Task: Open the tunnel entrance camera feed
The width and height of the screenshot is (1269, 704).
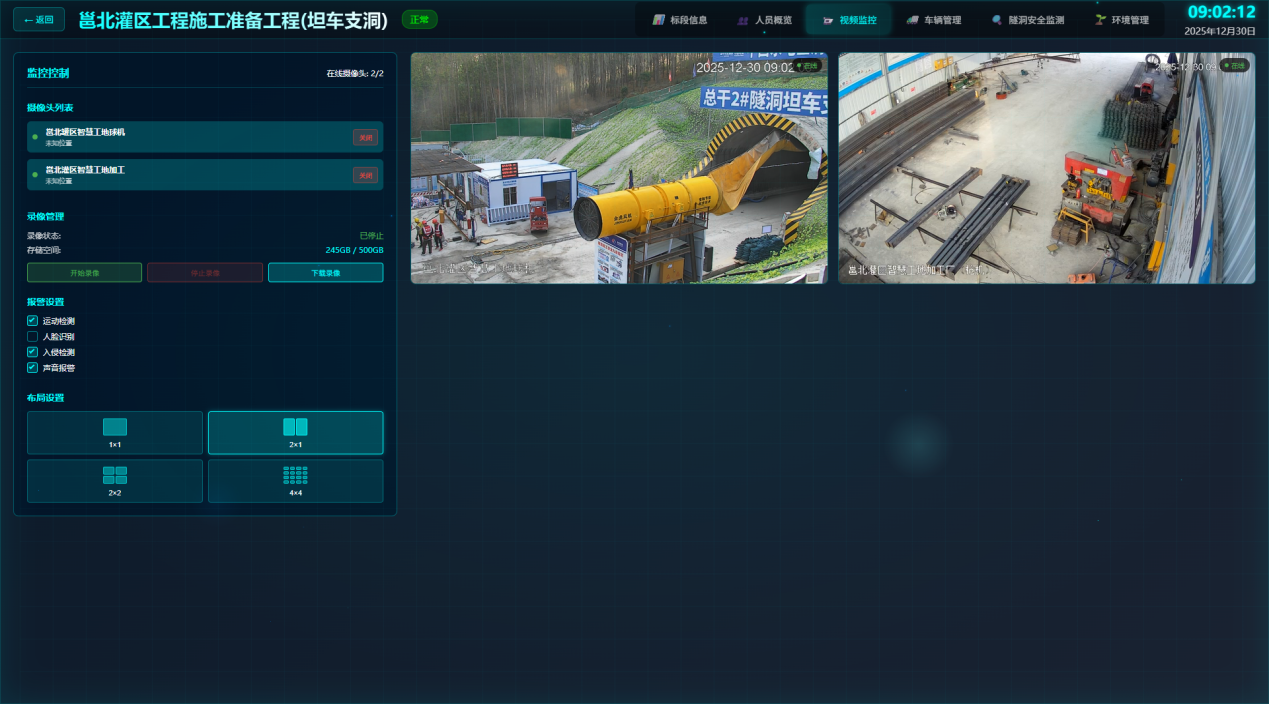Action: (x=619, y=168)
